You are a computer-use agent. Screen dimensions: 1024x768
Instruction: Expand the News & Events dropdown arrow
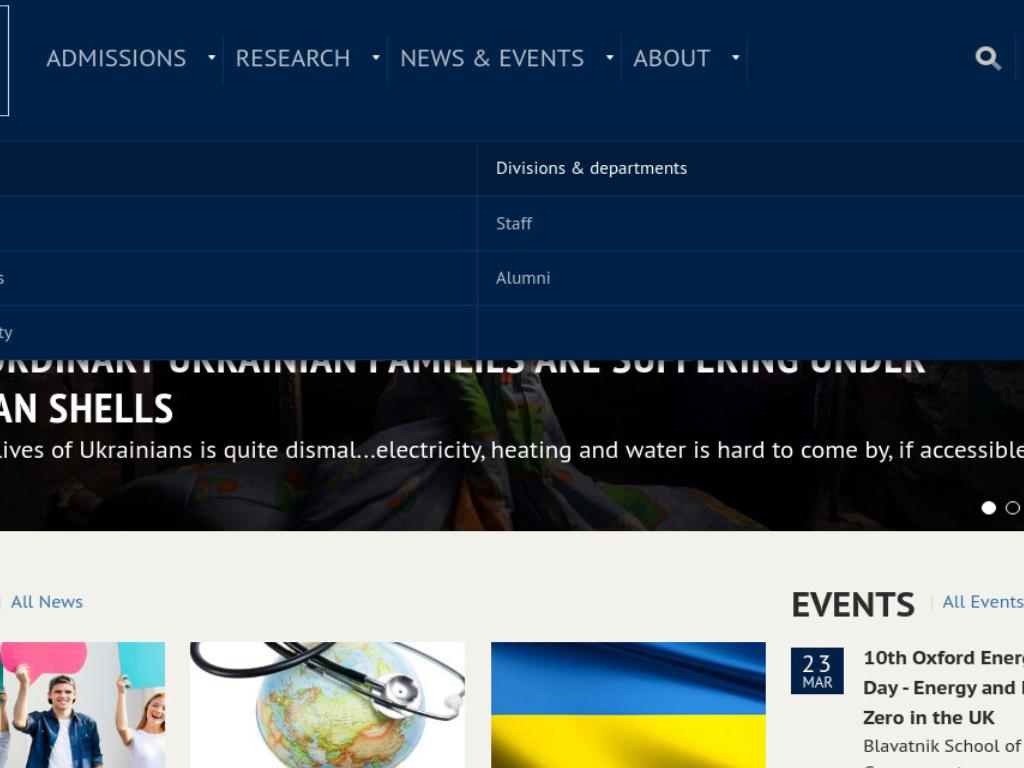click(x=609, y=57)
